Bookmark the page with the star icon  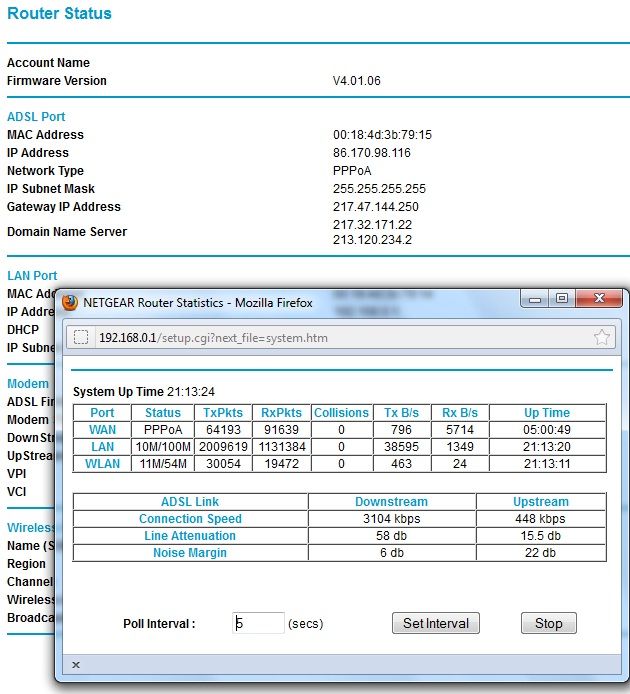pos(602,338)
